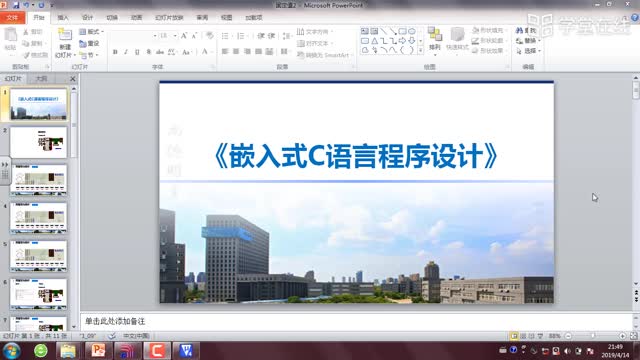Close the slides thumbnail pane
This screenshot has height=360, width=640.
[73, 78]
